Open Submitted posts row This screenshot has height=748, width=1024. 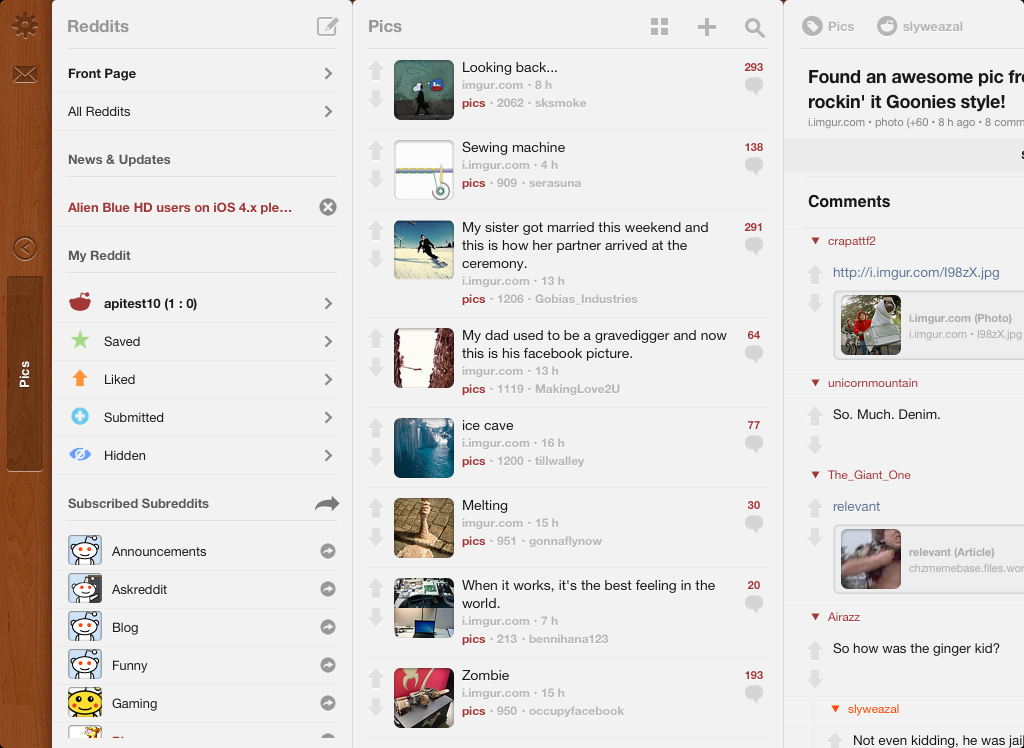pos(202,417)
